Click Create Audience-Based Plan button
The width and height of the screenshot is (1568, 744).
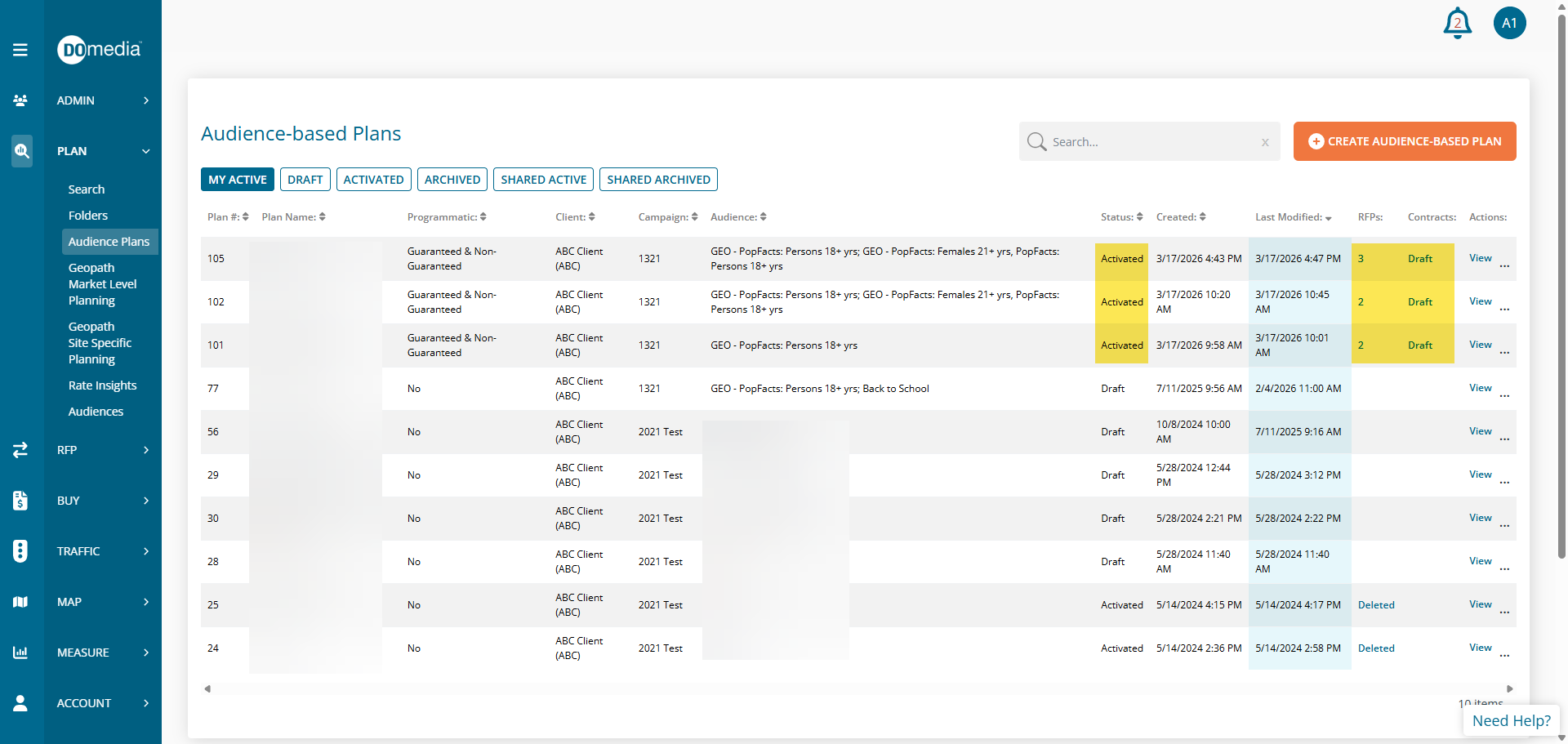1404,141
